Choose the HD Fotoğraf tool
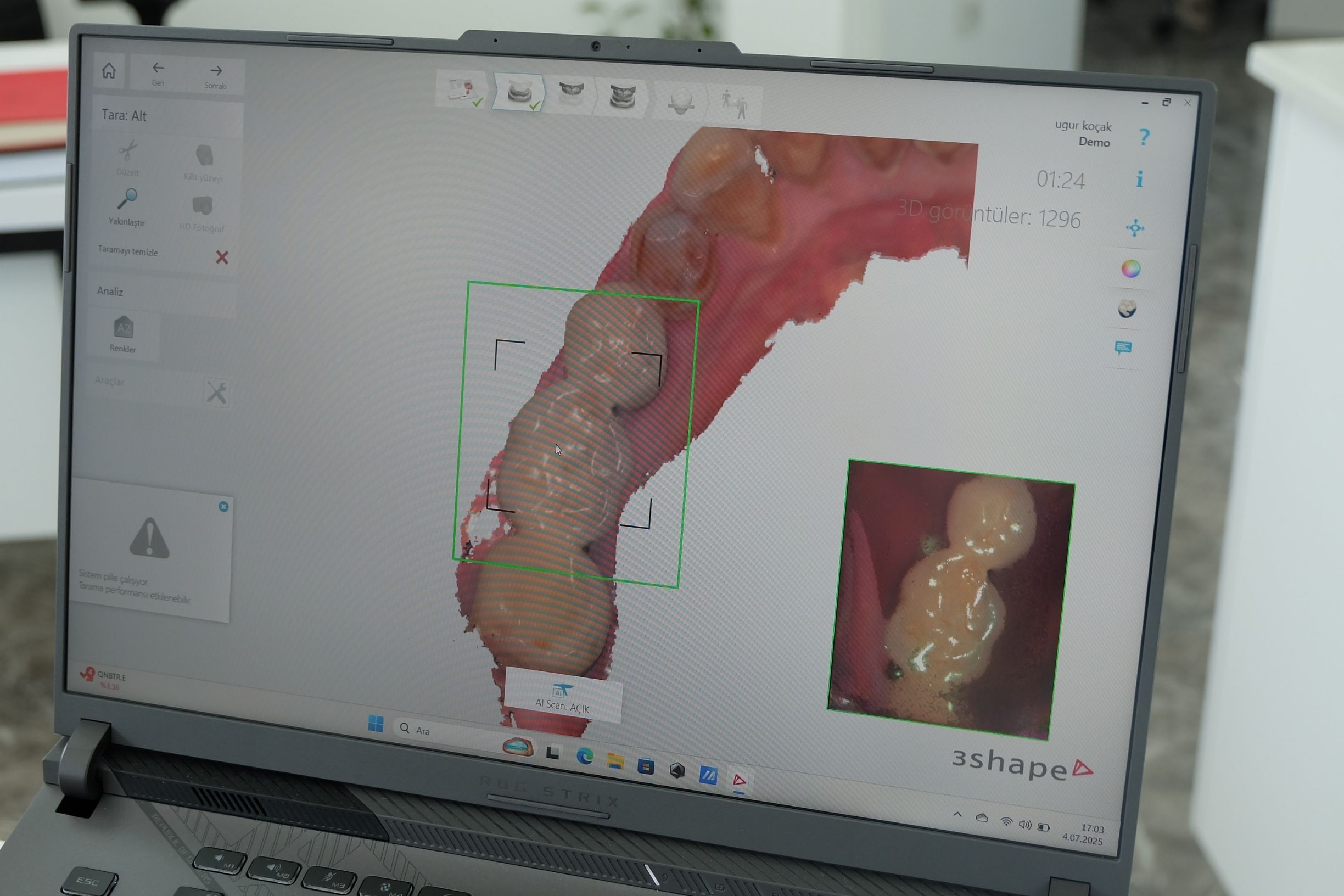The image size is (1344, 896). pyautogui.click(x=202, y=207)
